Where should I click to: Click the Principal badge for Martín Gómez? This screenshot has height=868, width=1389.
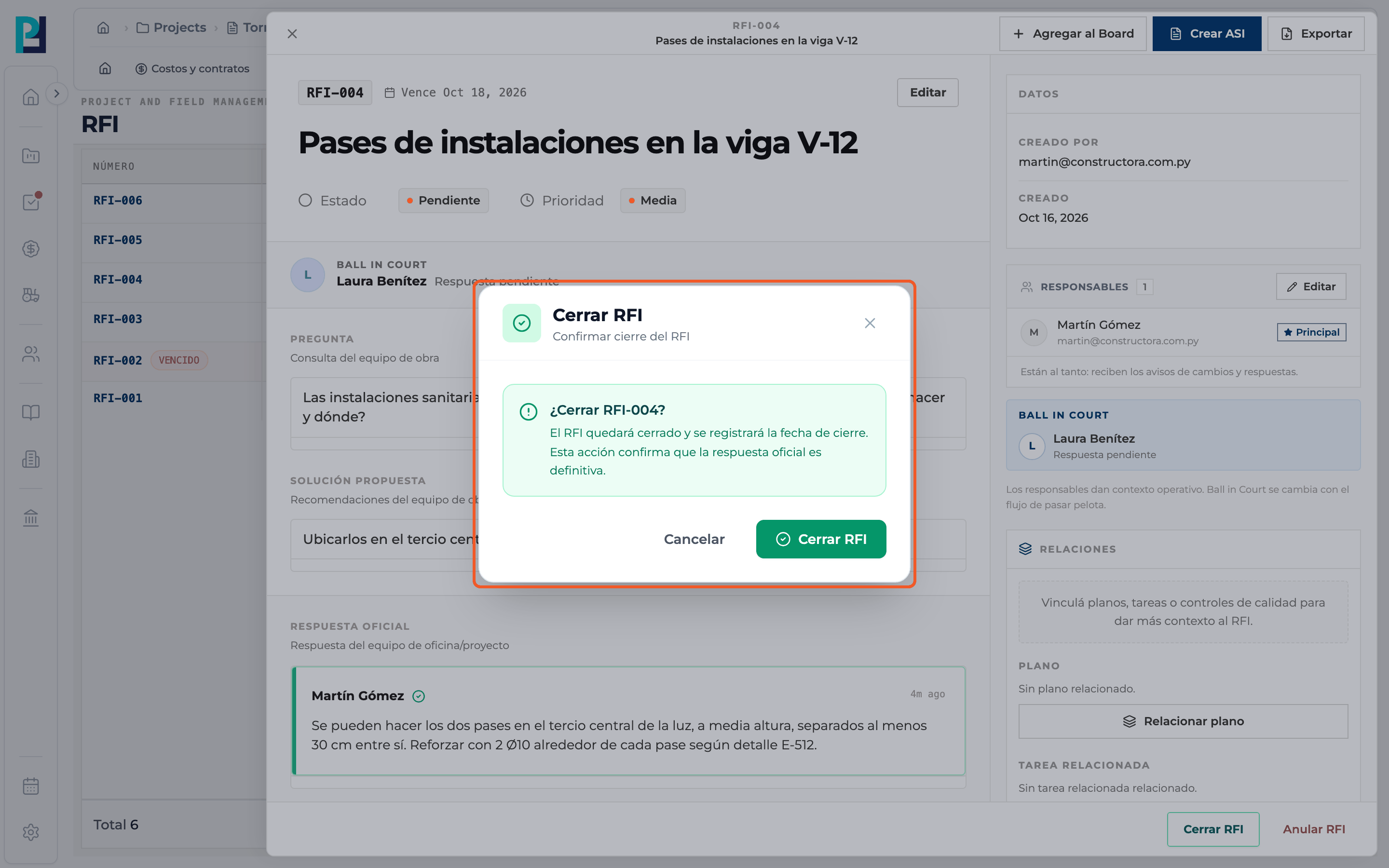pos(1311,332)
